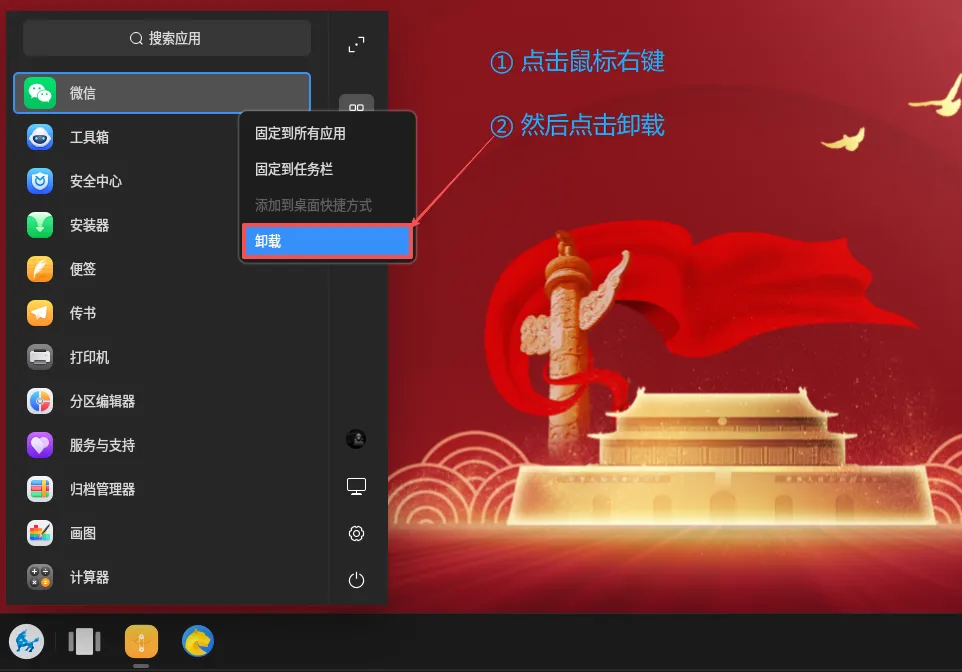Select the 便签 label
The width and height of the screenshot is (962, 672).
[x=83, y=269]
